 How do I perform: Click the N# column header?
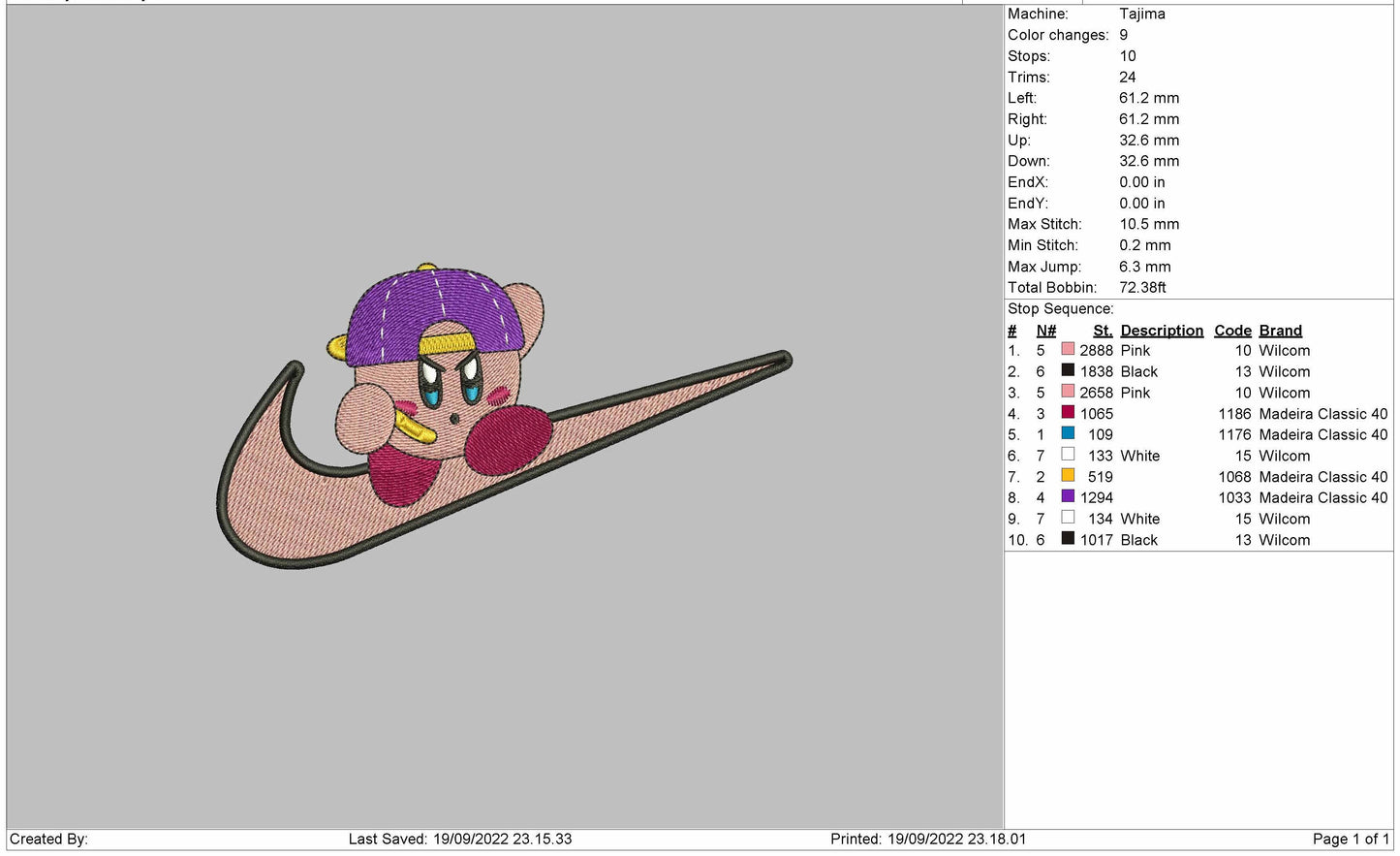coord(1045,331)
